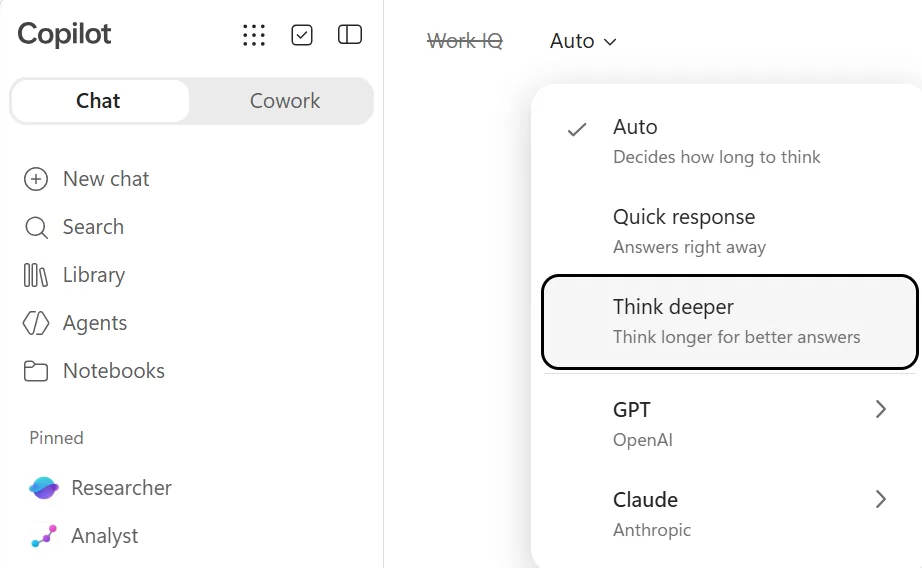Open the apps grid launcher icon
Viewport: 922px width, 568px height.
click(254, 35)
